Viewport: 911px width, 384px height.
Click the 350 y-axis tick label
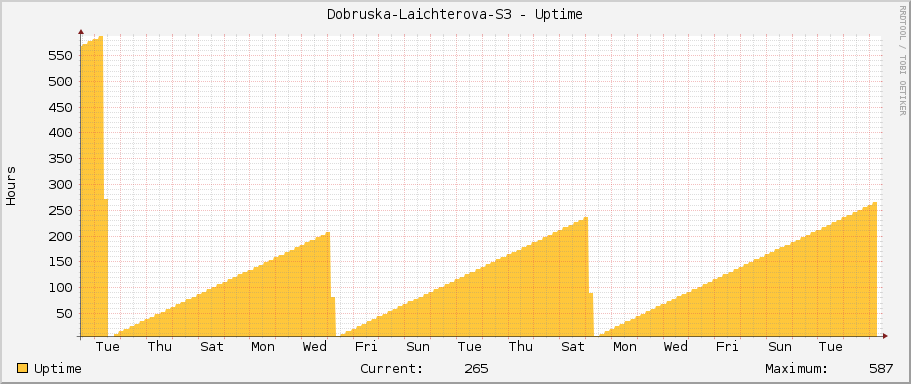coord(60,159)
